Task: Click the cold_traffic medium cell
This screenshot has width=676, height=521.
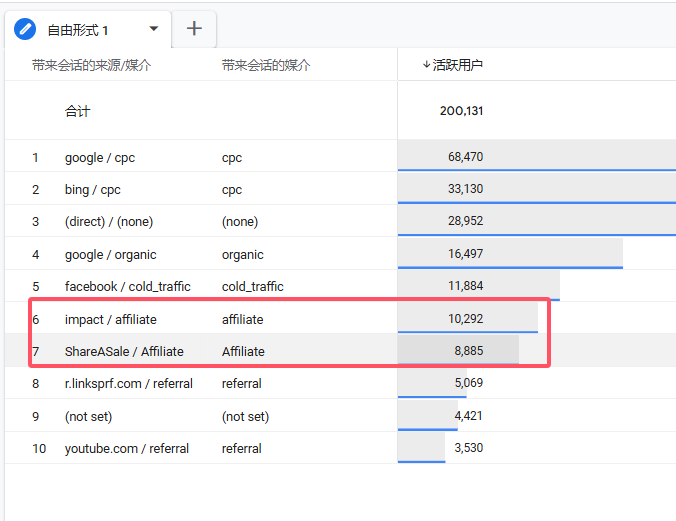Action: click(x=253, y=286)
